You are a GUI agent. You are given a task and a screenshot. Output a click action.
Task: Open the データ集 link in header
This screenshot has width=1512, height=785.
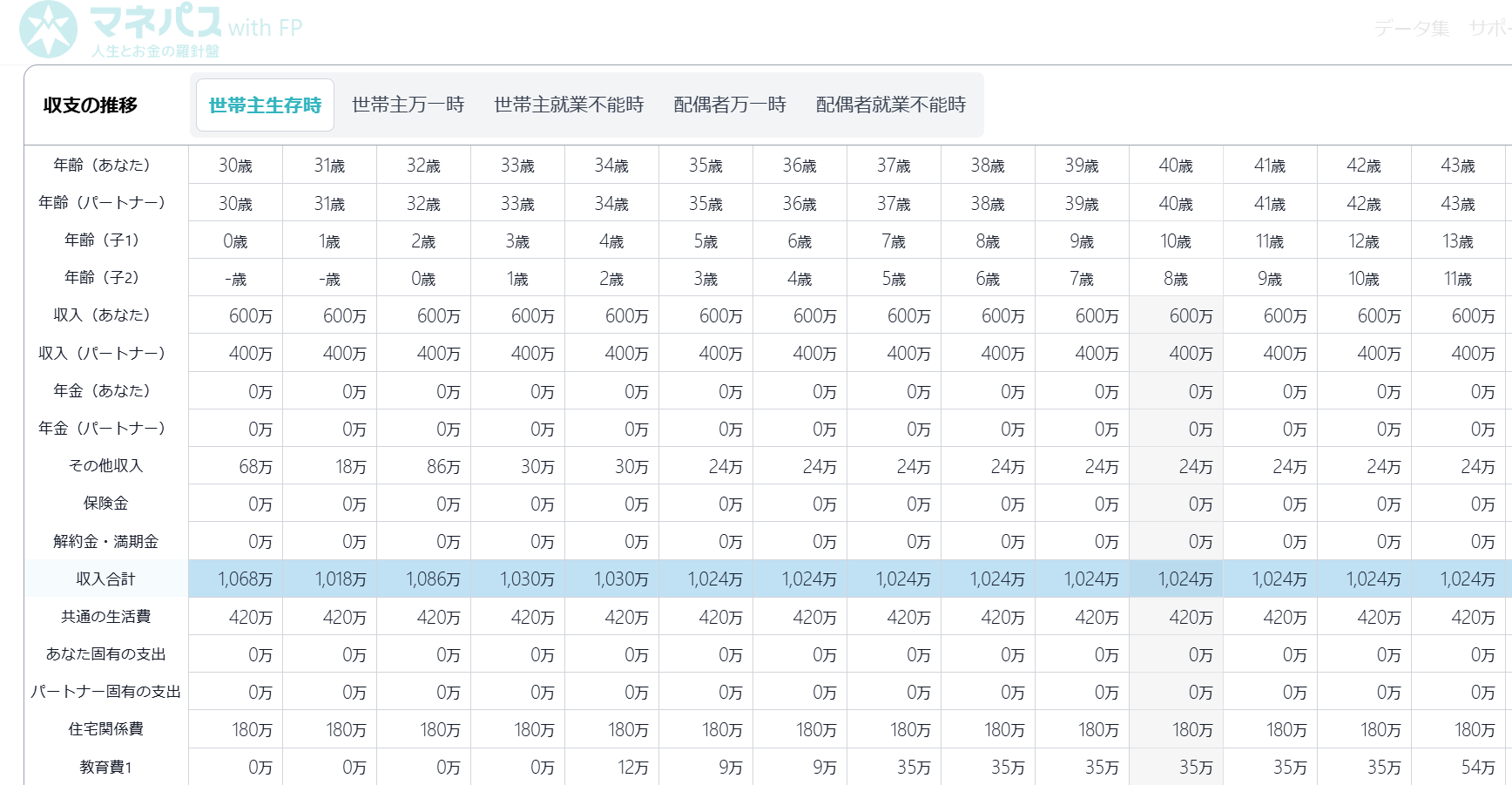1411,29
